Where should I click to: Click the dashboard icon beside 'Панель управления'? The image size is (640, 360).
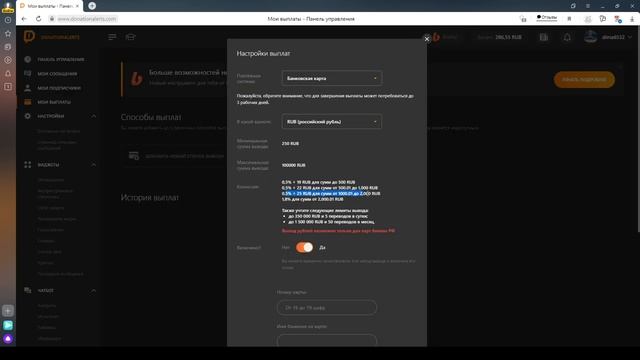click(27, 59)
